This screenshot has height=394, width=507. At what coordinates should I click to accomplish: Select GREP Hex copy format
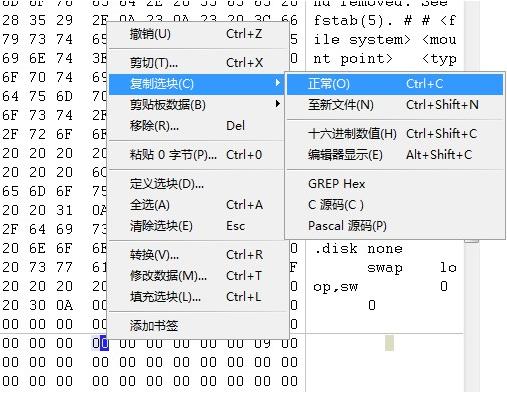pyautogui.click(x=395, y=184)
